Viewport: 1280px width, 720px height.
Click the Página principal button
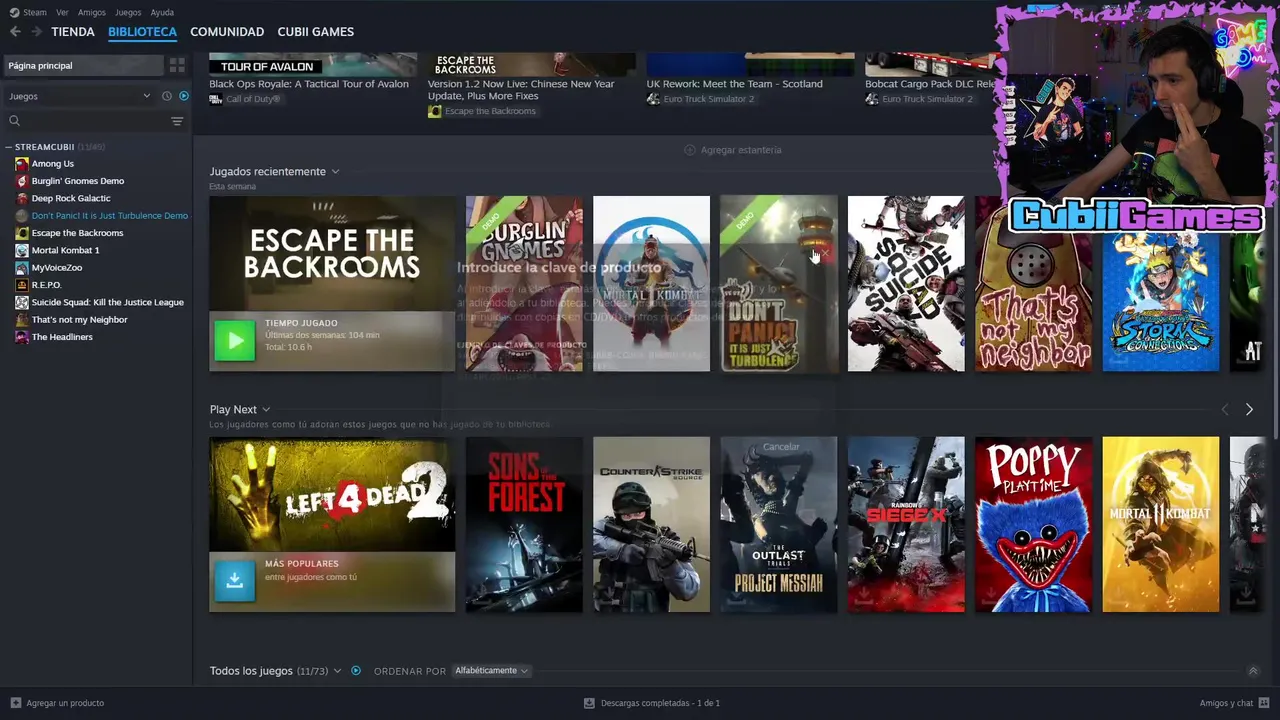(83, 65)
